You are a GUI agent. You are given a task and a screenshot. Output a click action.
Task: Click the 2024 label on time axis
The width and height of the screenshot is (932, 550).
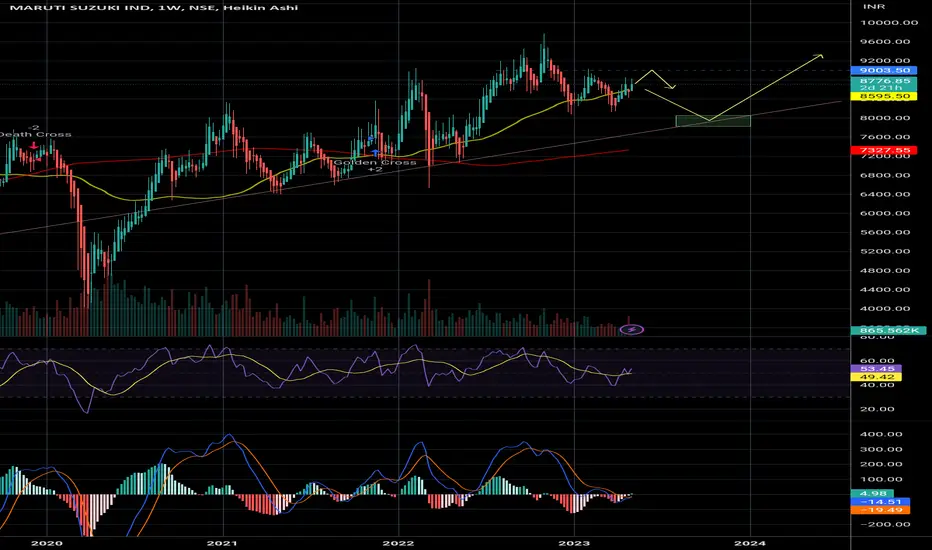(750, 543)
